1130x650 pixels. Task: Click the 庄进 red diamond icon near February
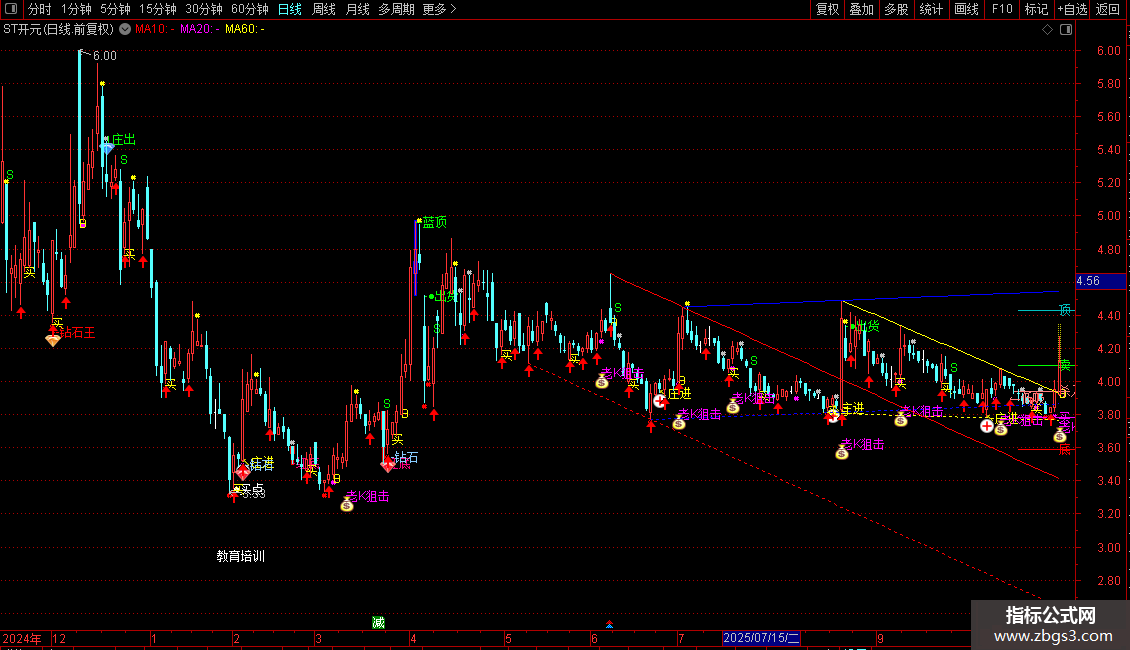click(x=243, y=472)
